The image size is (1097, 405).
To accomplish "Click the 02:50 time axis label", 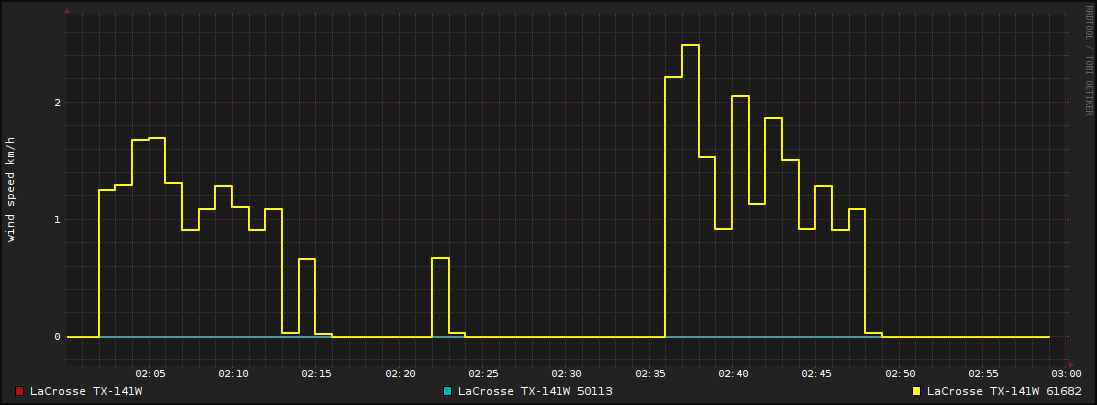I will coord(899,374).
